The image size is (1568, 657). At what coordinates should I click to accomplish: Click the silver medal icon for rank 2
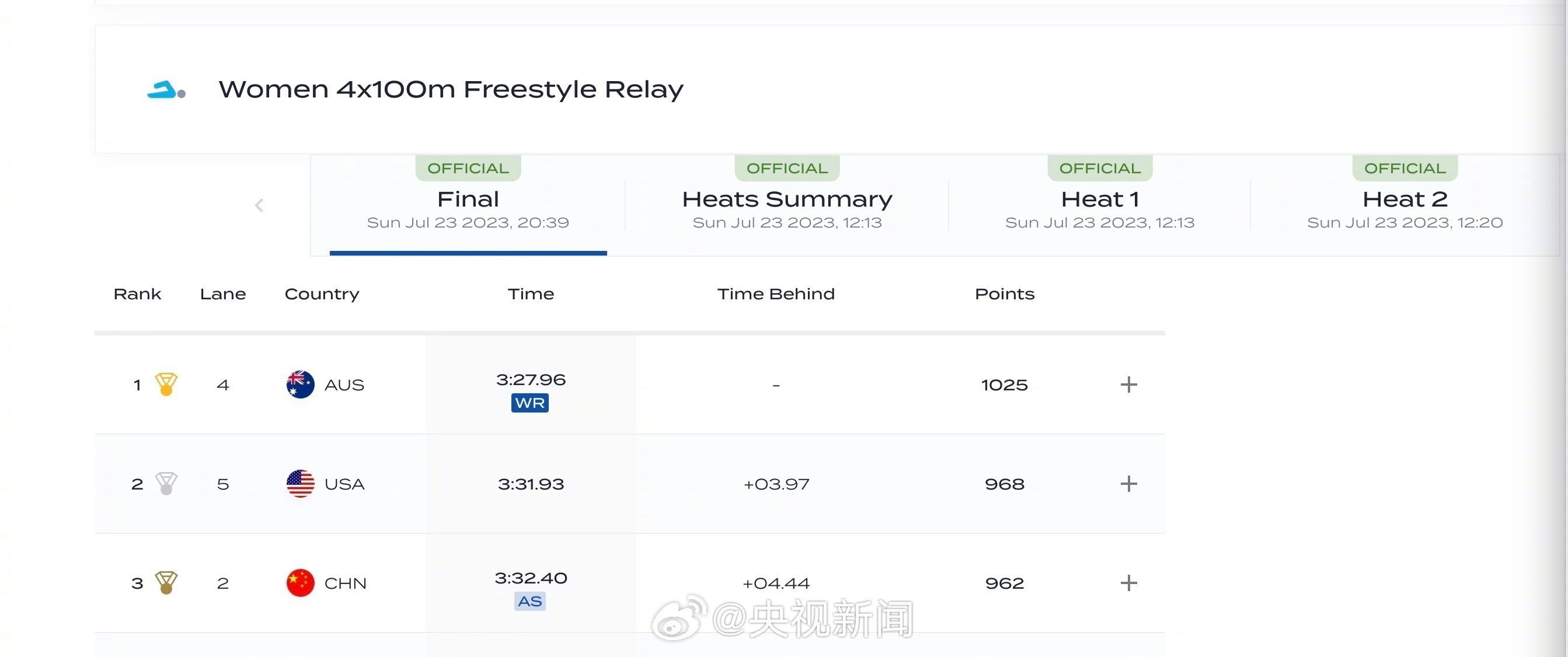pos(166,484)
